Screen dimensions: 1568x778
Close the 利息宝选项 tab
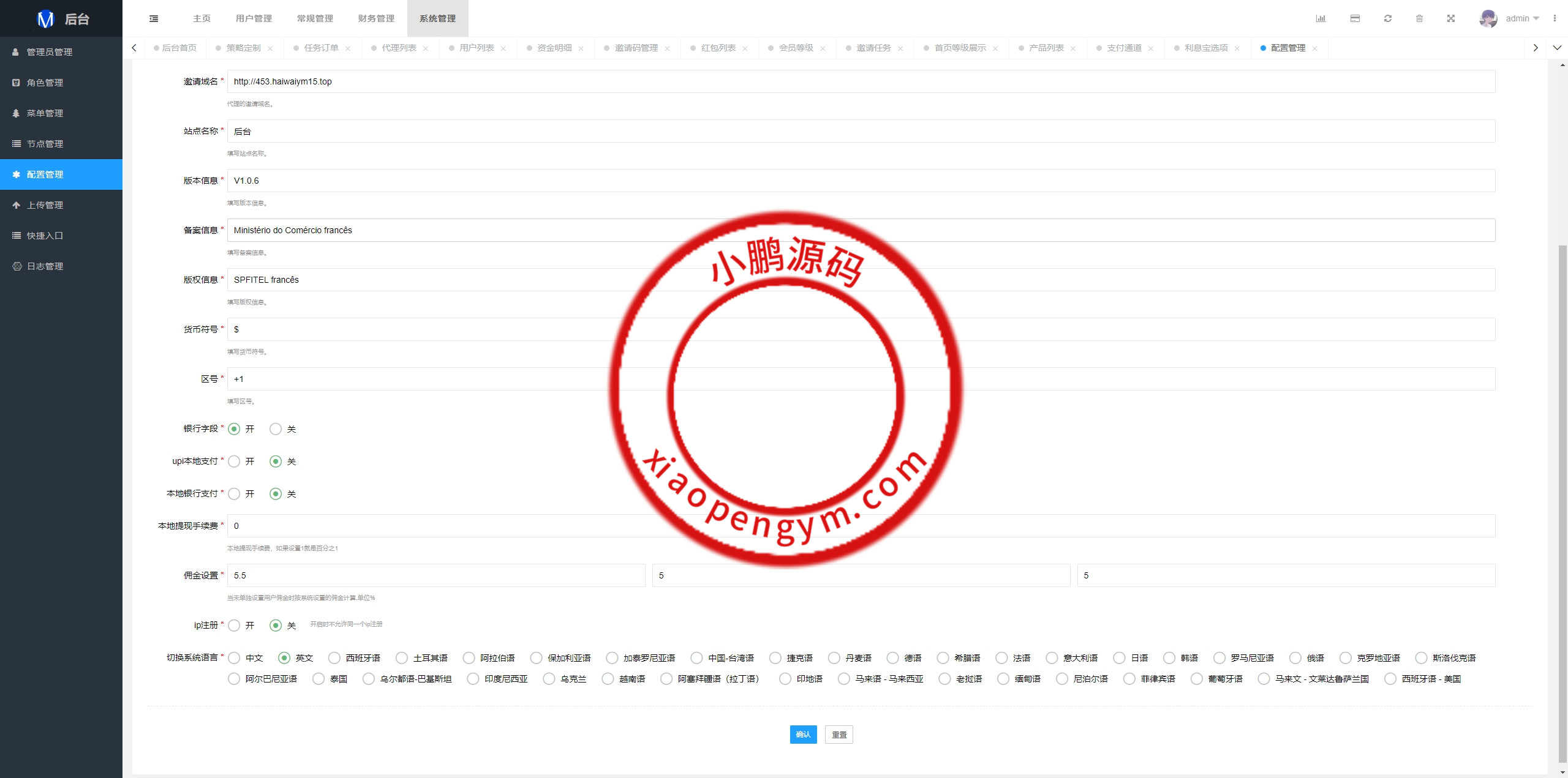[1237, 48]
